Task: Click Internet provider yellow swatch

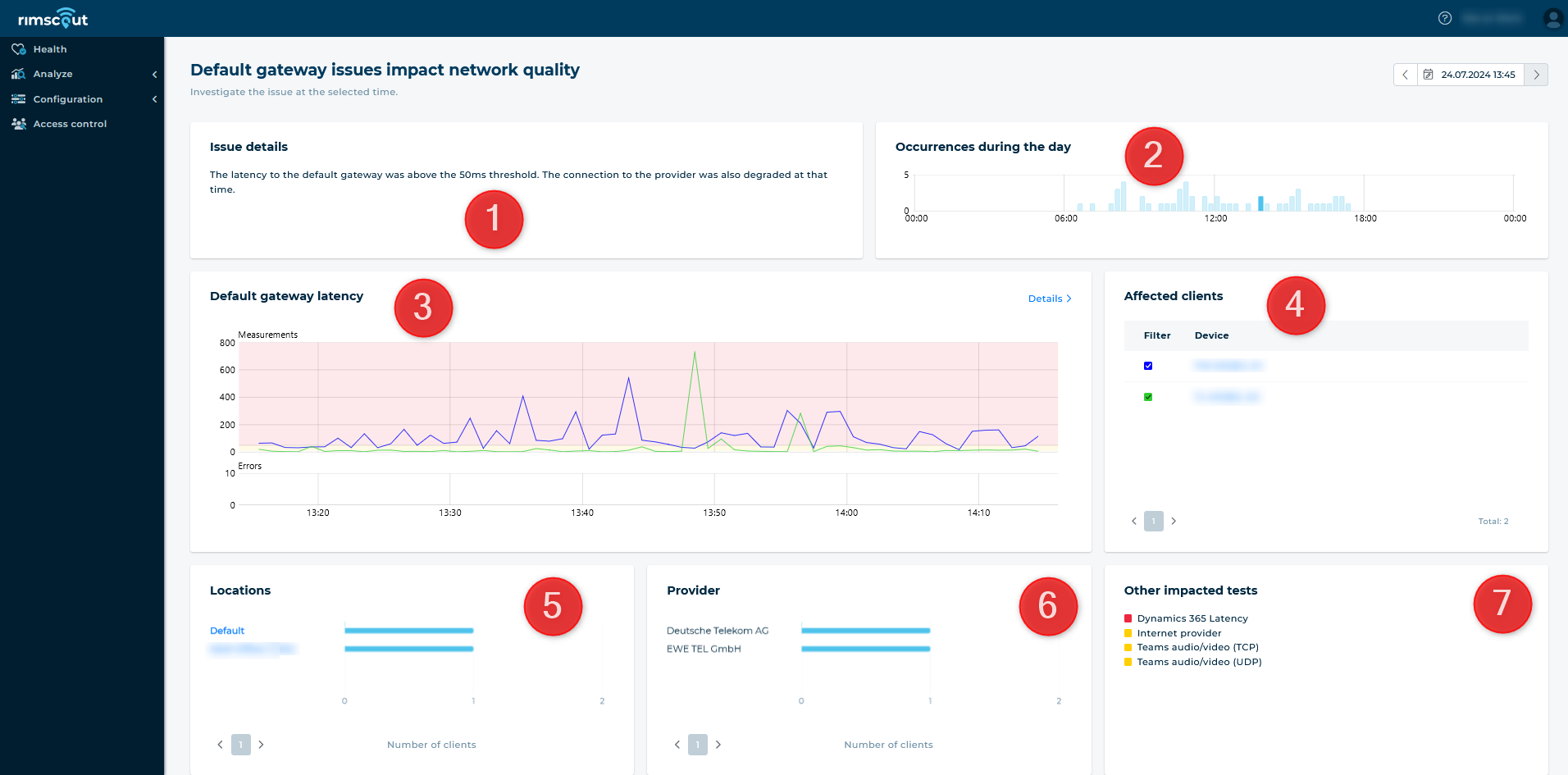Action: 1128,633
